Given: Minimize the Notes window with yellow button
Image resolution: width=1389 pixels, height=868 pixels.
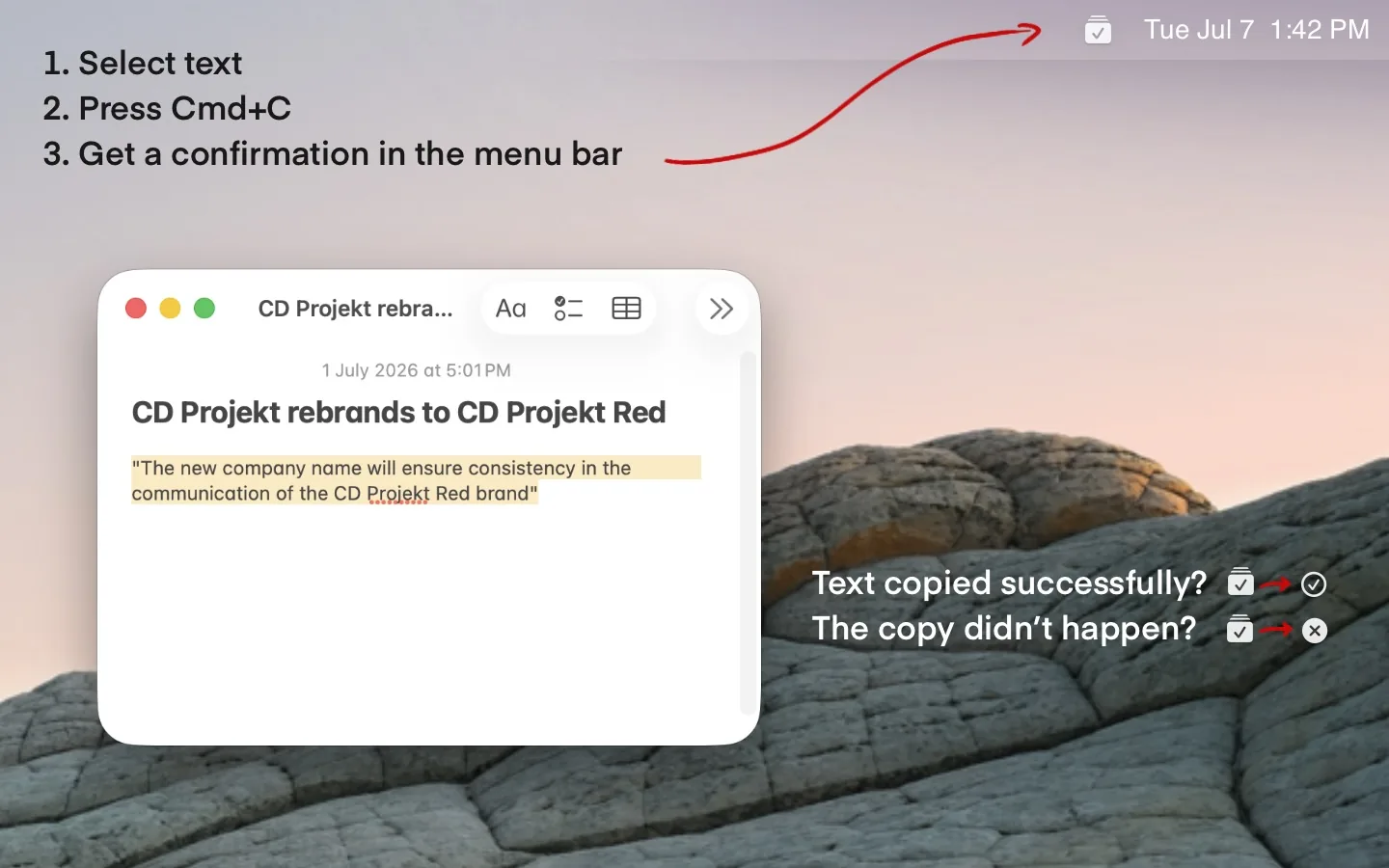Looking at the screenshot, I should coord(170,309).
